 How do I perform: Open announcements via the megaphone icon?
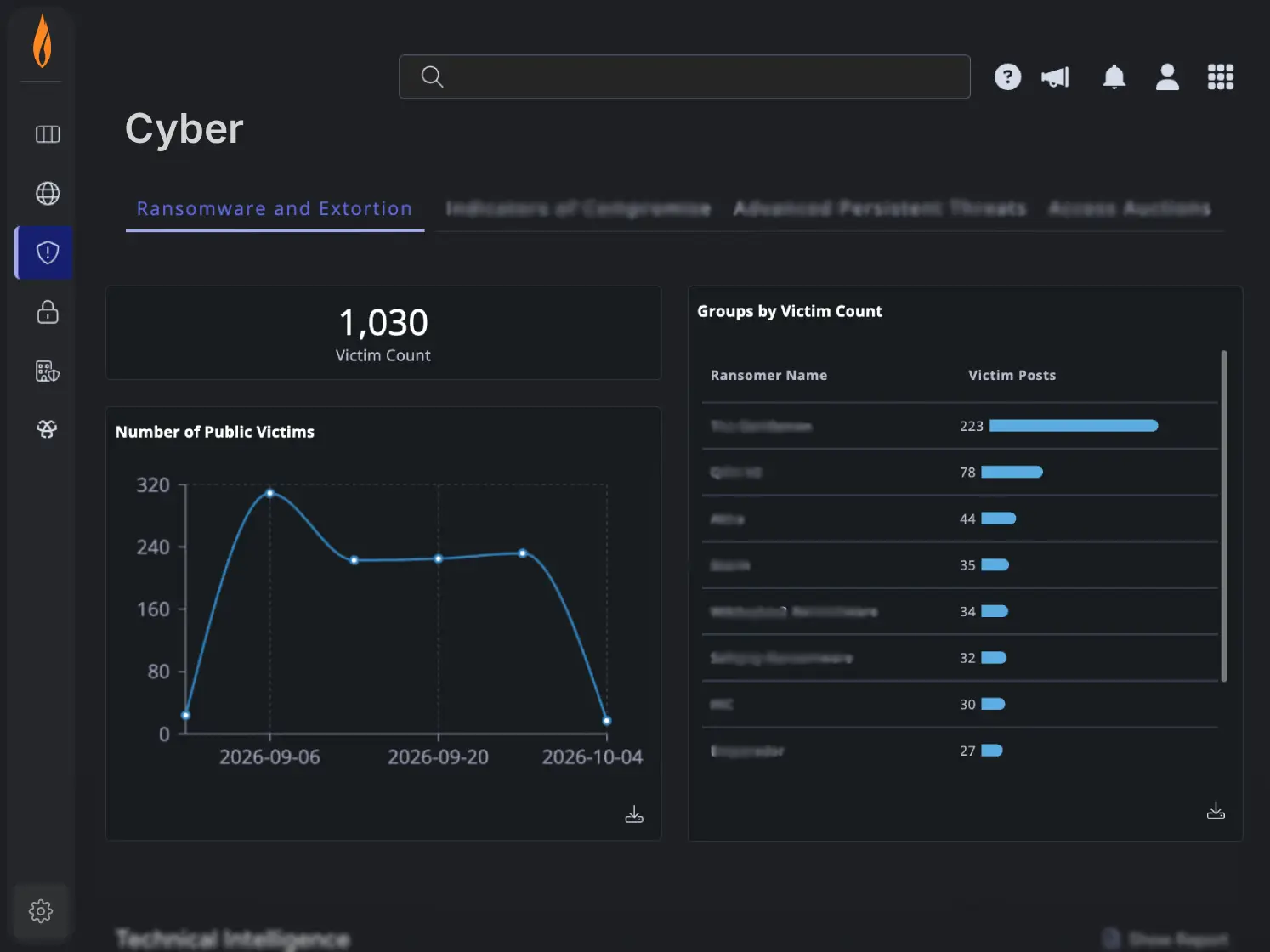pyautogui.click(x=1055, y=77)
